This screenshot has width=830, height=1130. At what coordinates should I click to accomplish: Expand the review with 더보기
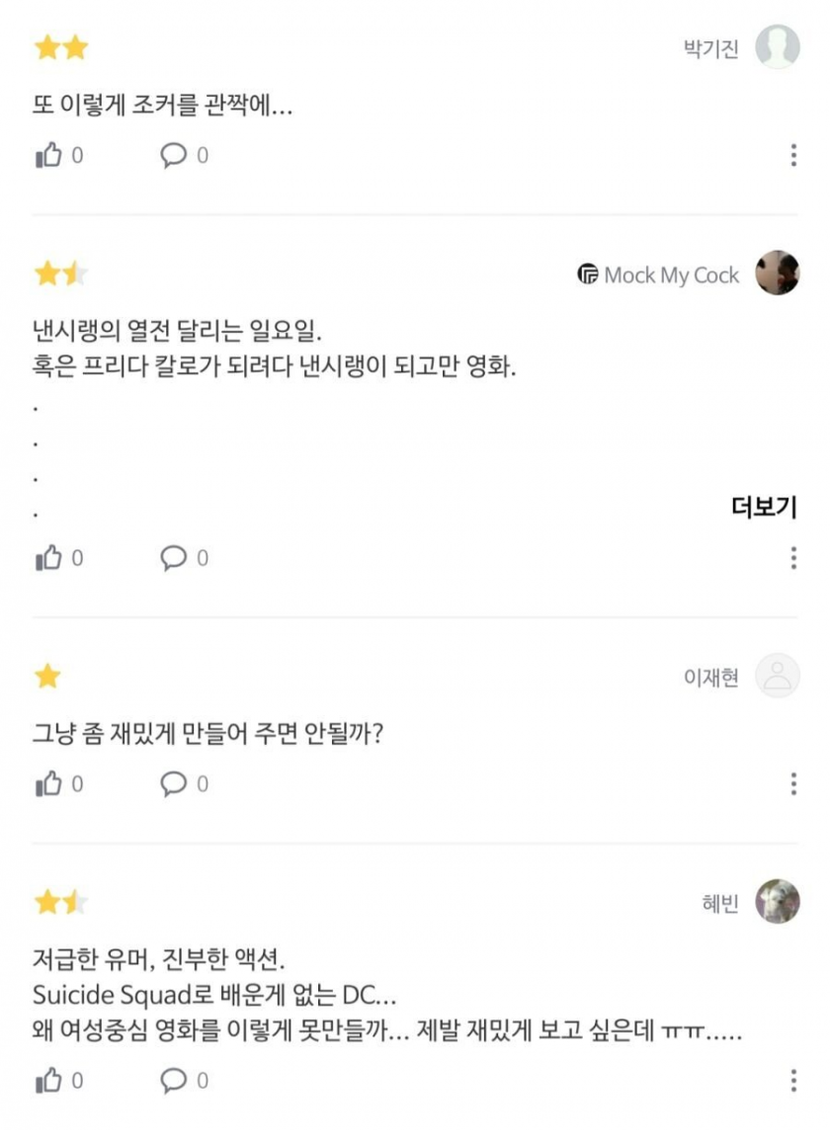(764, 507)
